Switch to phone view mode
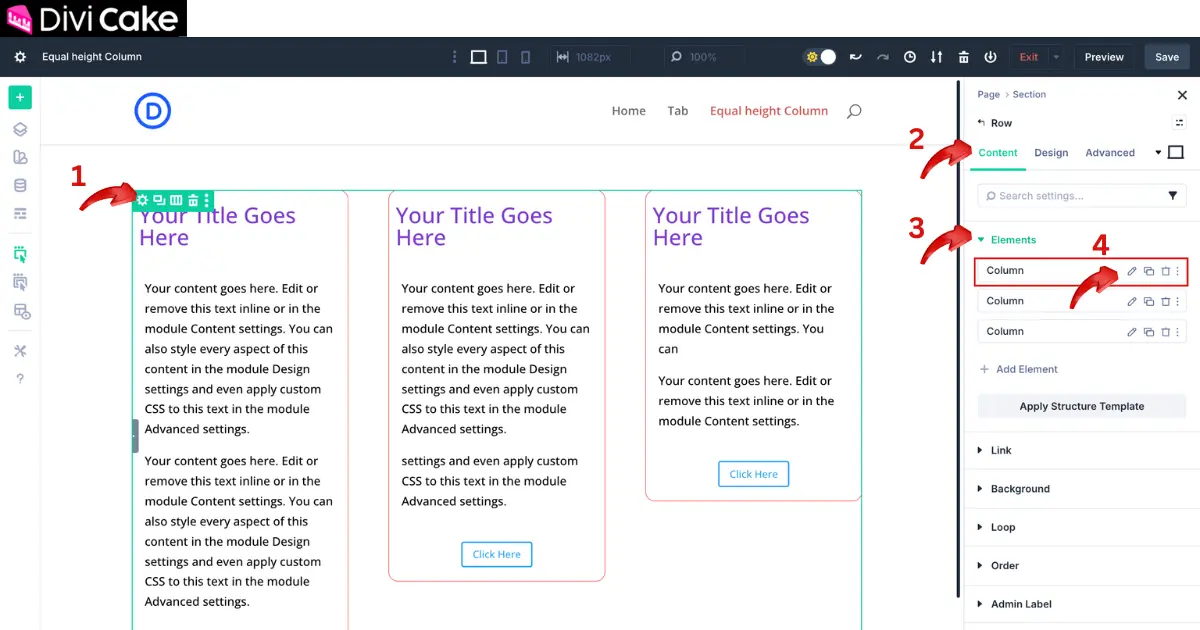The width and height of the screenshot is (1200, 630). (x=526, y=57)
